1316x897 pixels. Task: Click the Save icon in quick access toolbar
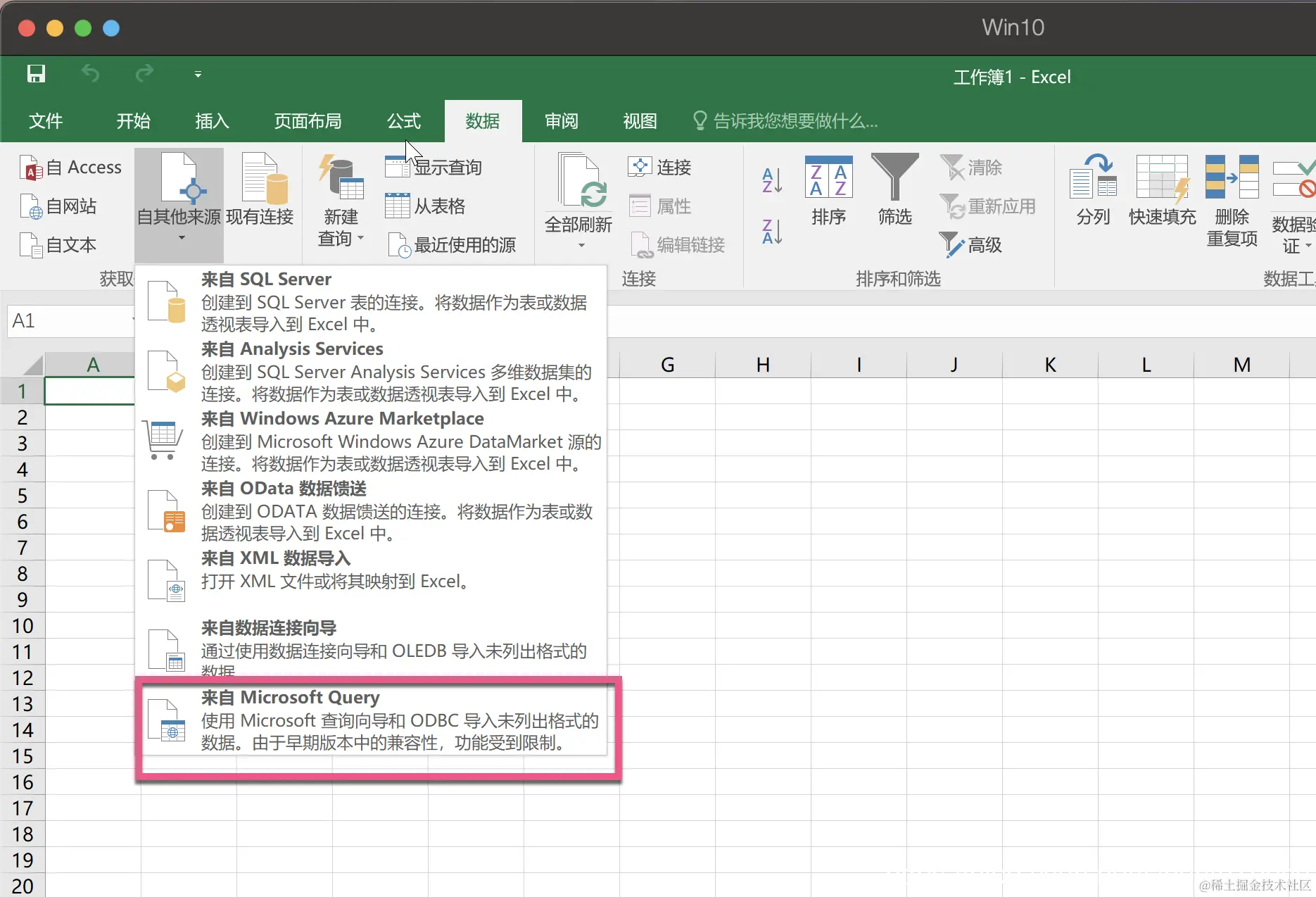coord(36,74)
